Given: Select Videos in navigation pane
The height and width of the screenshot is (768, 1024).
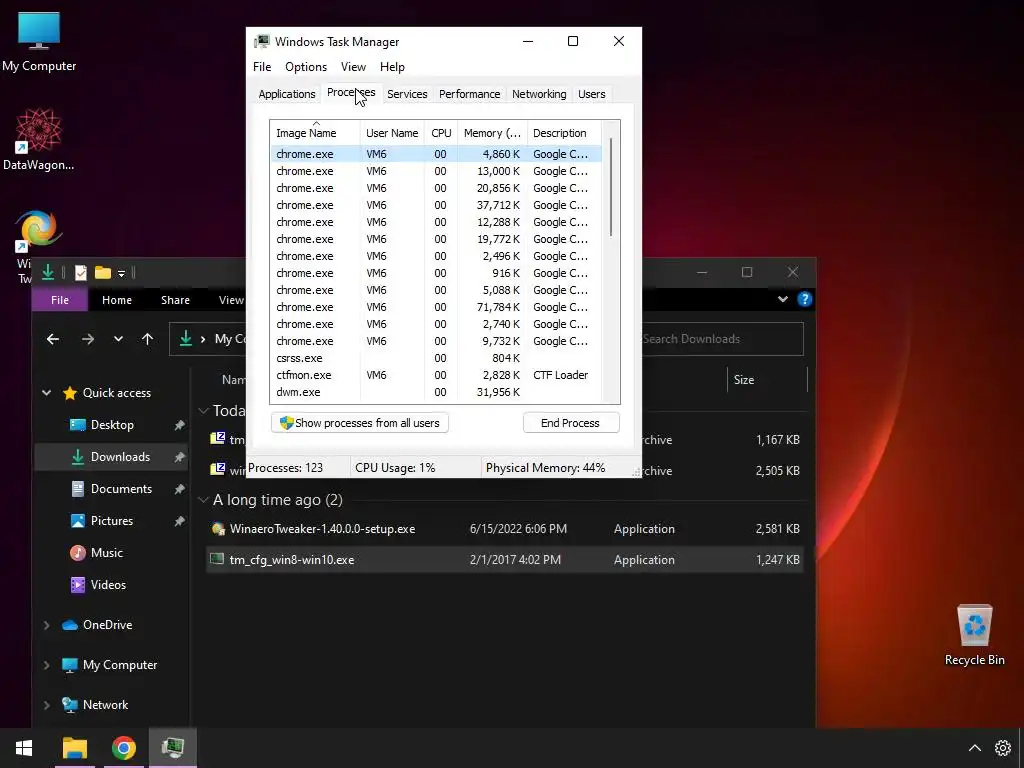Looking at the screenshot, I should coord(108,584).
